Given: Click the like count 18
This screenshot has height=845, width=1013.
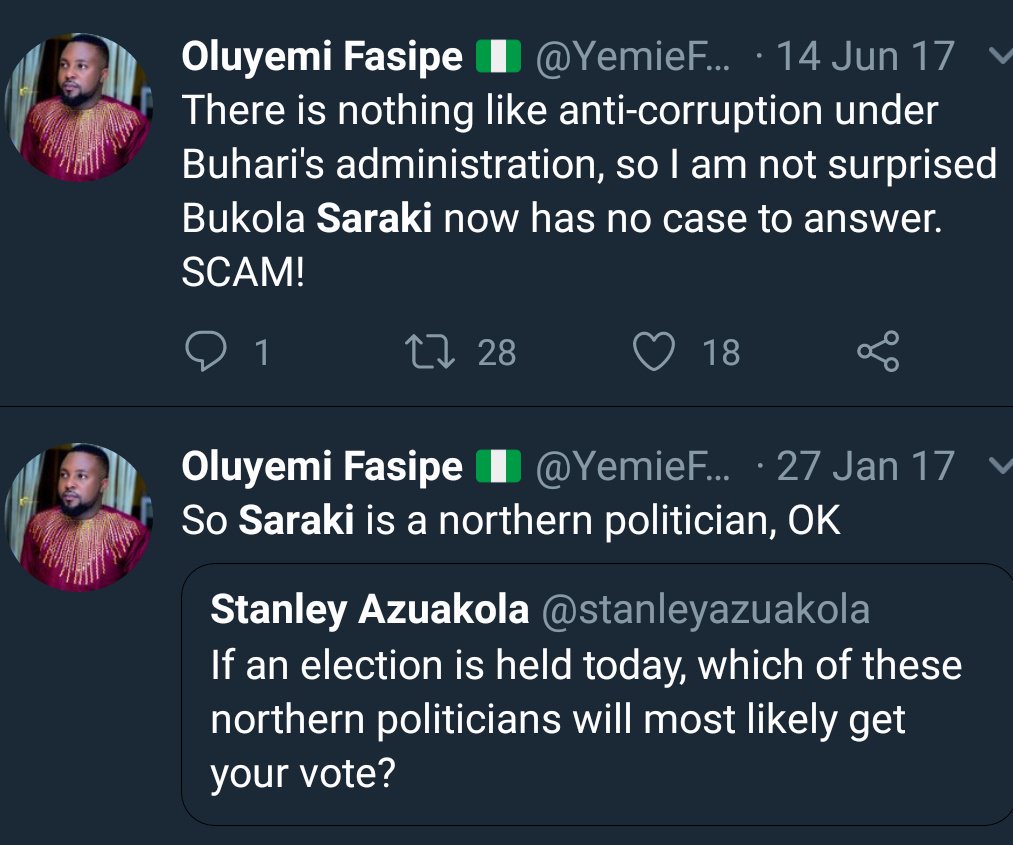Looking at the screenshot, I should [721, 352].
